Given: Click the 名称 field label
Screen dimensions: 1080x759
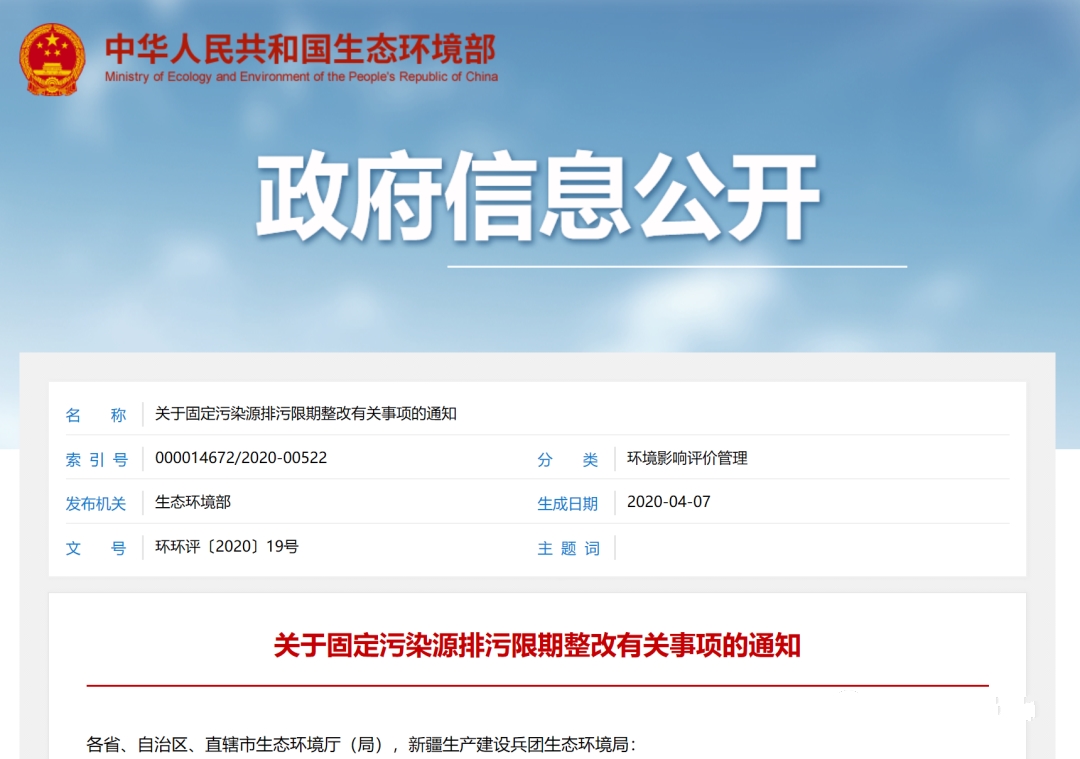Looking at the screenshot, I should click(96, 415).
